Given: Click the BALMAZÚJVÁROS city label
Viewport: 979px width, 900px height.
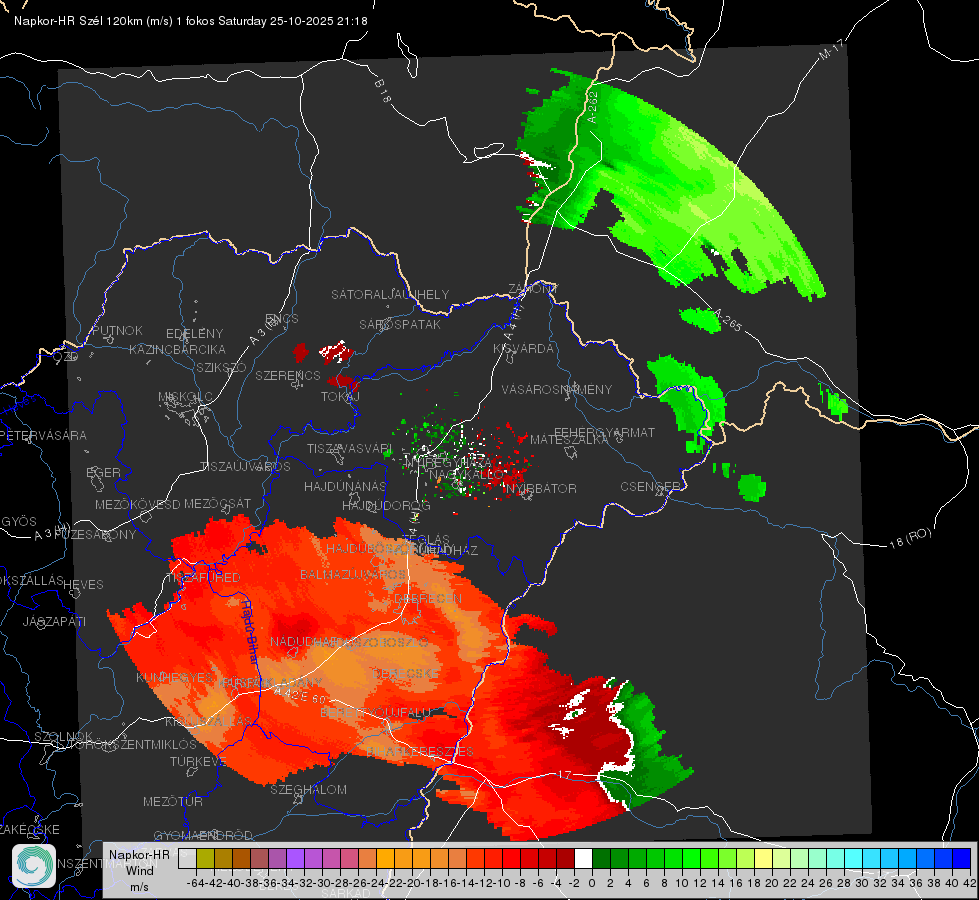Looking at the screenshot, I should coord(353,574).
